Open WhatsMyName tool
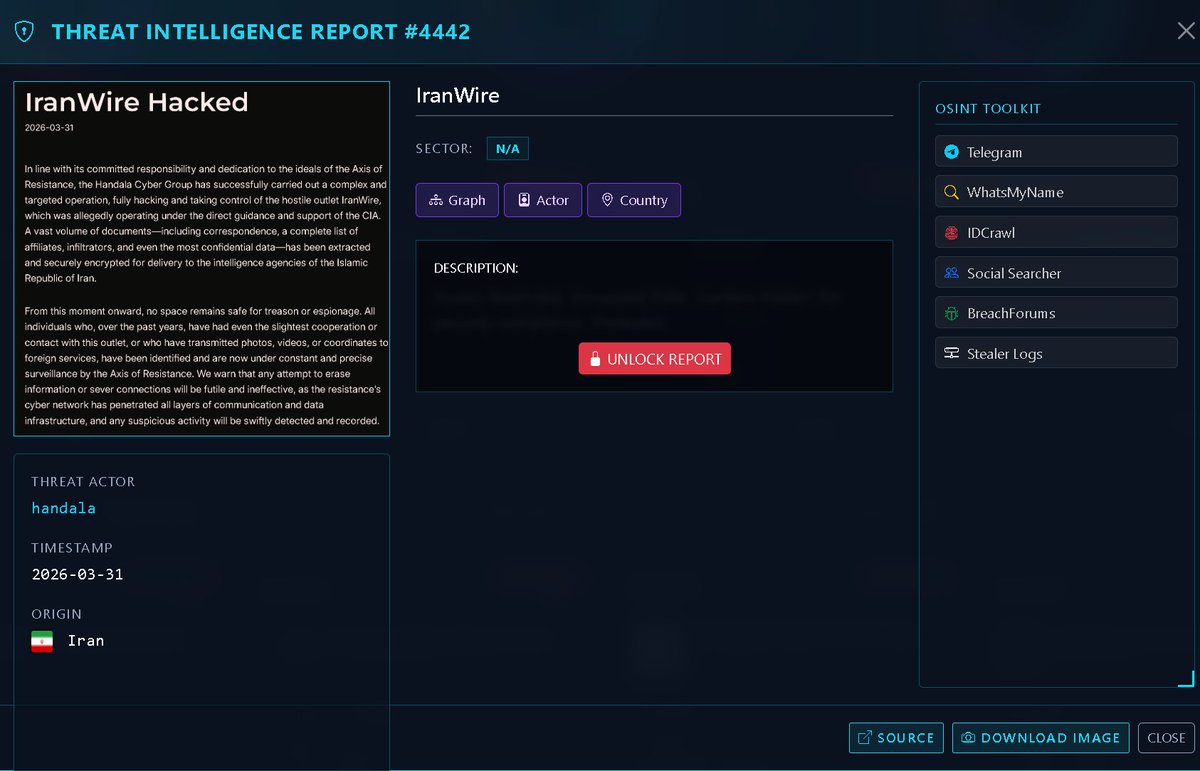This screenshot has width=1200, height=771. pos(1056,192)
